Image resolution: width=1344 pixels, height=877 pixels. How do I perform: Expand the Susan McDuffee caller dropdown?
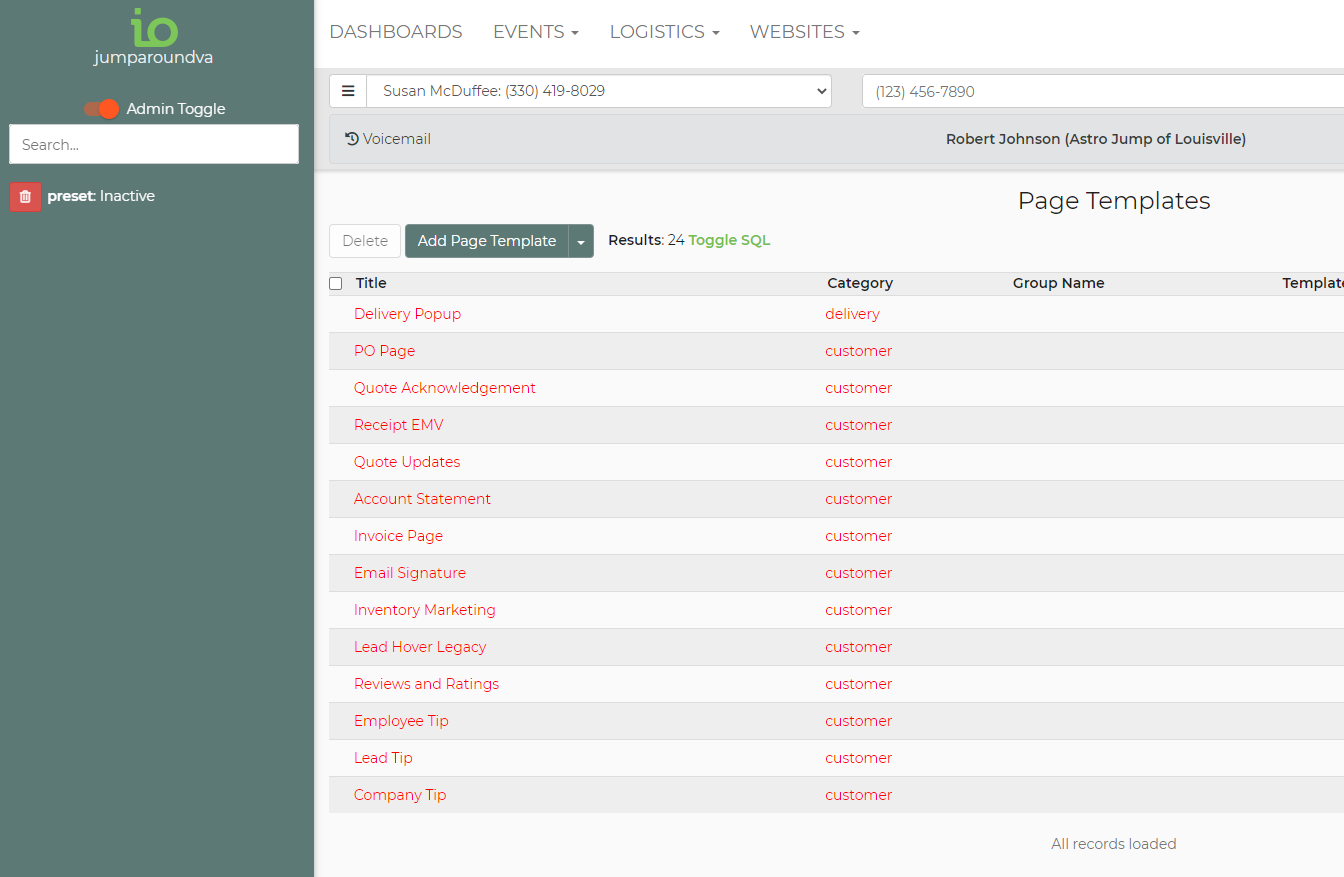click(x=598, y=91)
